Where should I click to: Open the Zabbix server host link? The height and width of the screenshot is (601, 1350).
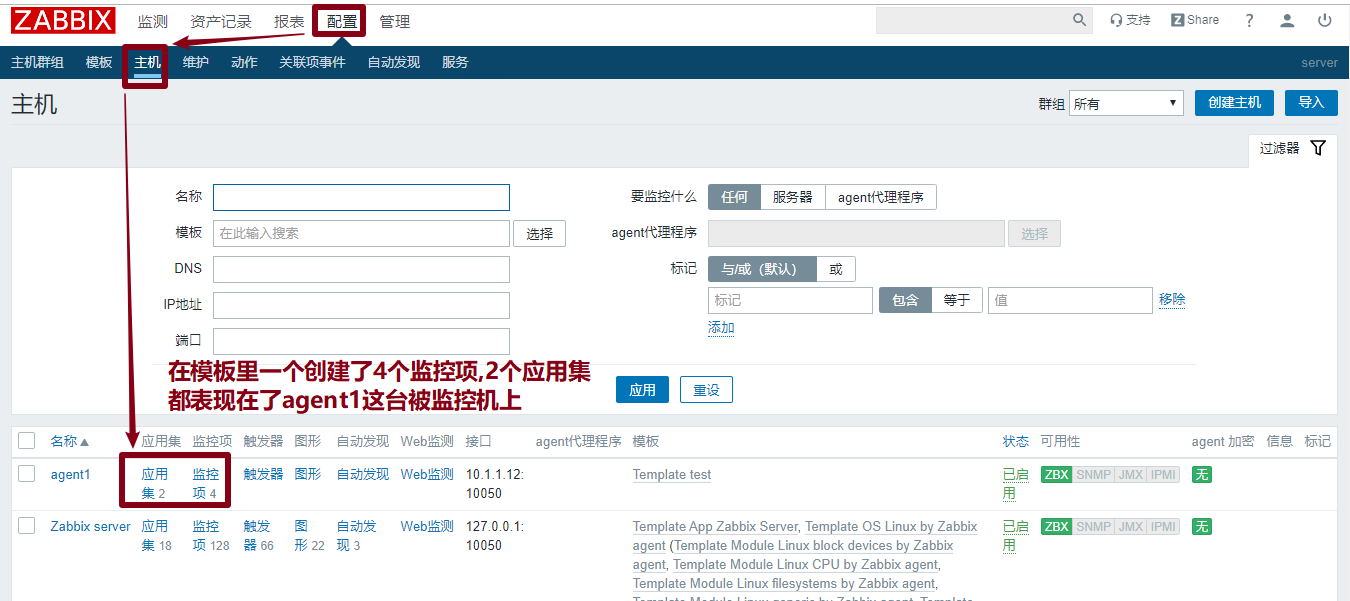91,526
